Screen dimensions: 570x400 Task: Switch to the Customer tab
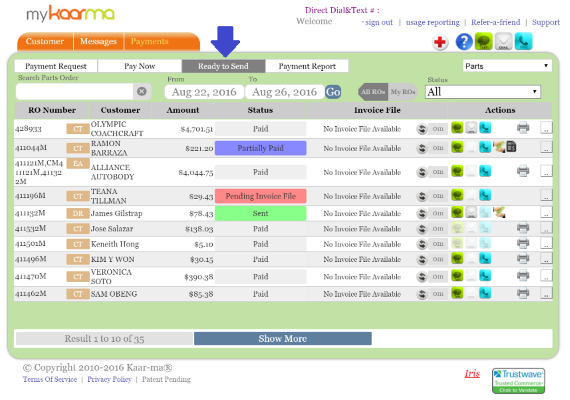[45, 41]
